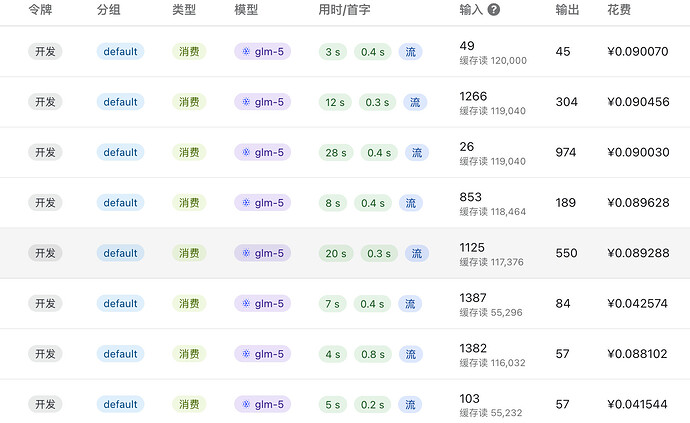Click the 3 s duration tag
Viewport: 690px width, 423px height.
pyautogui.click(x=333, y=52)
